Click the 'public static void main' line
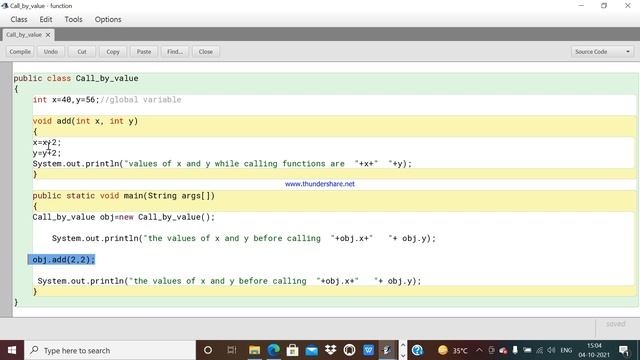This screenshot has height=360, width=640. click(x=124, y=196)
